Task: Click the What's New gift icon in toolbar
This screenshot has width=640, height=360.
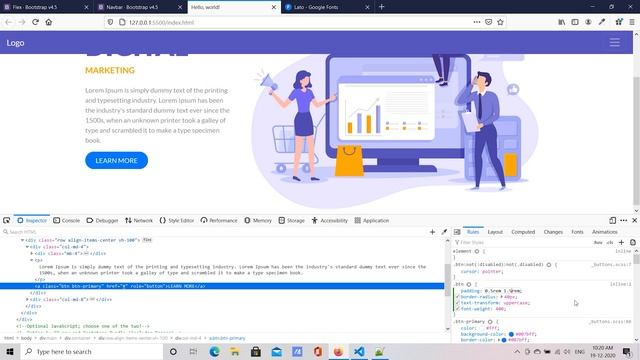Action: (x=619, y=22)
